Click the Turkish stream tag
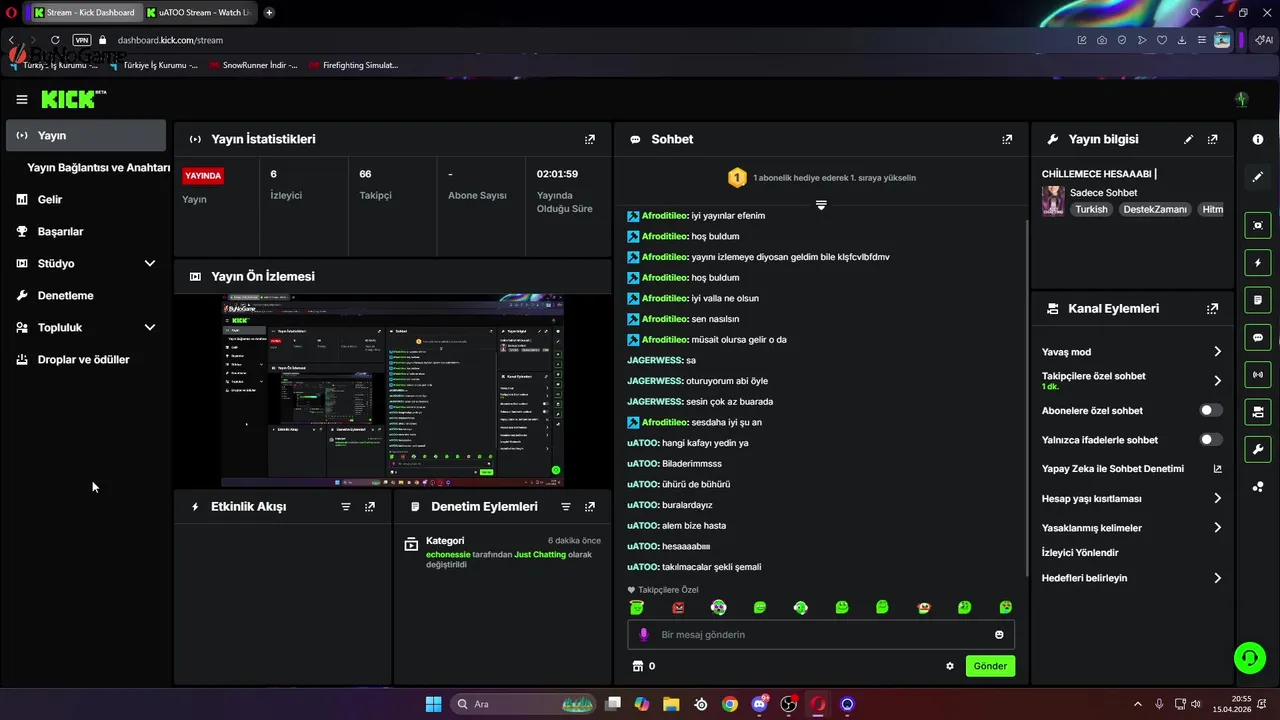Image resolution: width=1280 pixels, height=720 pixels. coord(1091,210)
